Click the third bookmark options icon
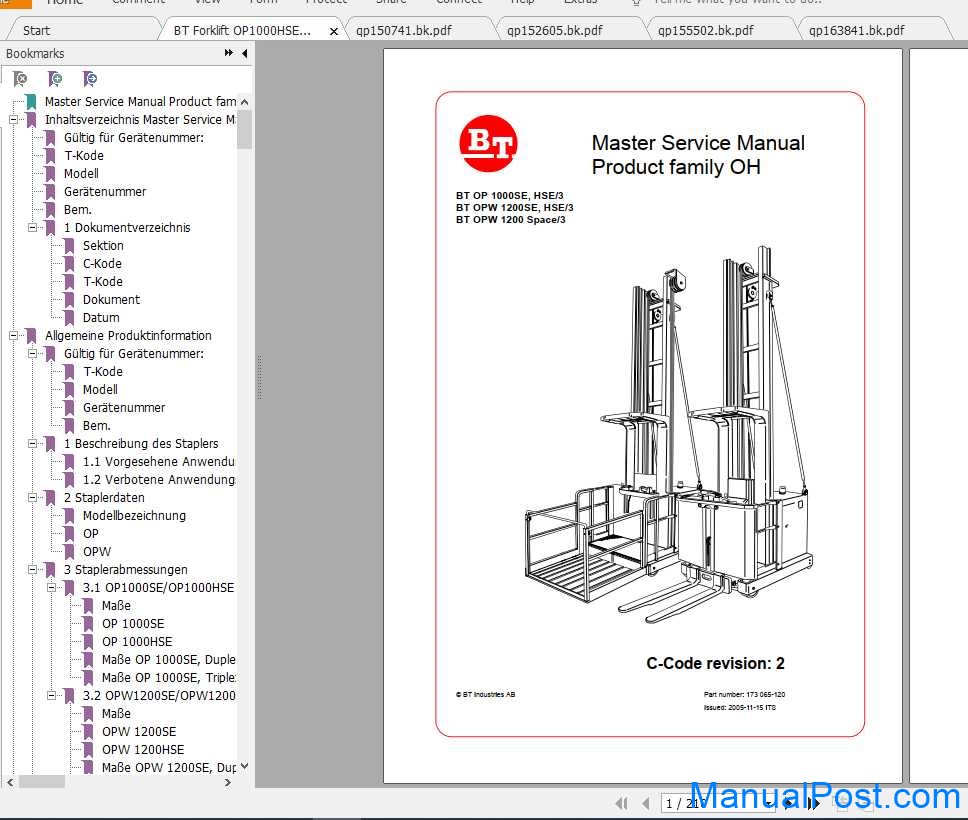 click(x=90, y=79)
